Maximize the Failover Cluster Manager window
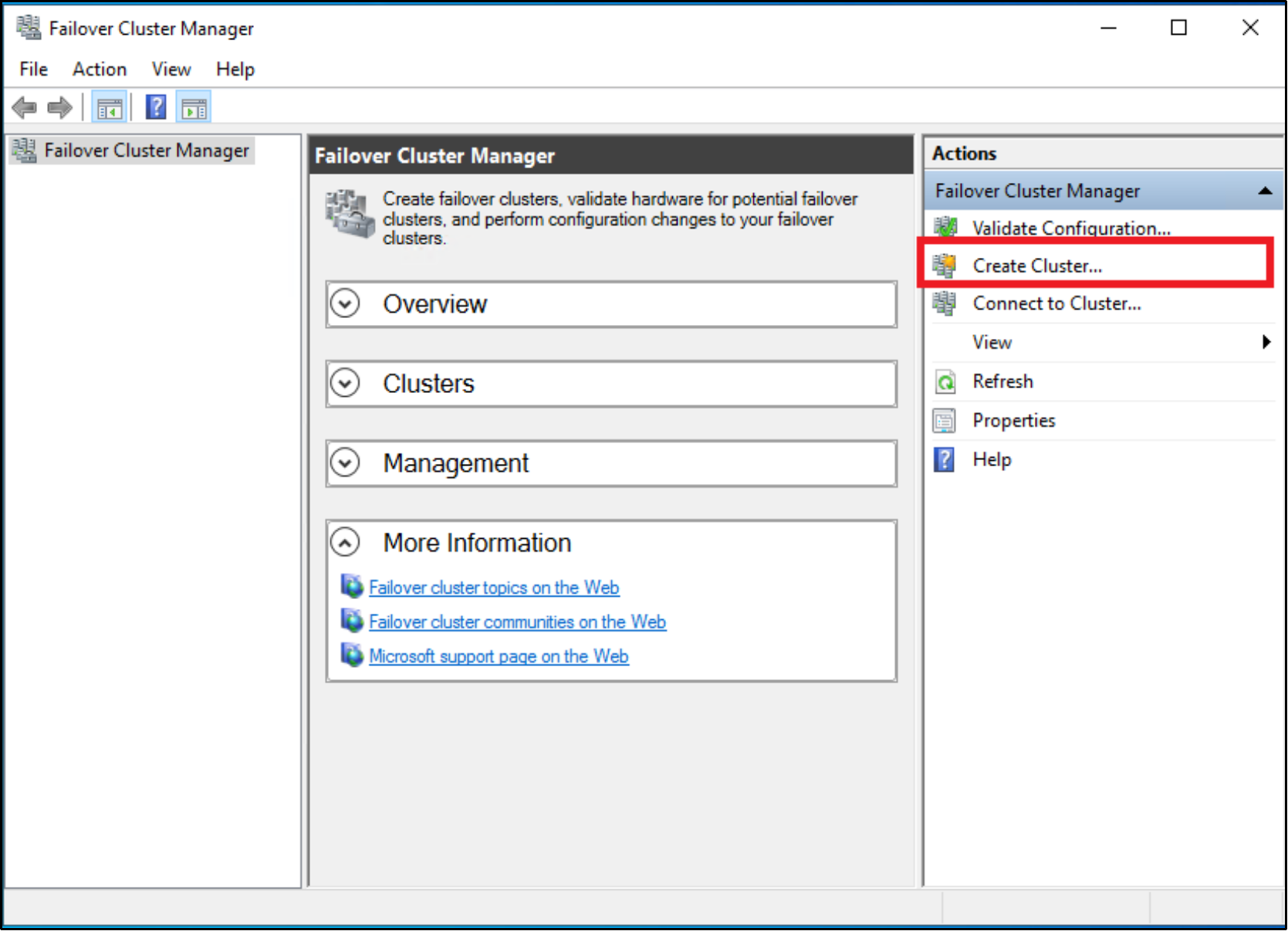This screenshot has width=1288, height=931. pyautogui.click(x=1178, y=28)
